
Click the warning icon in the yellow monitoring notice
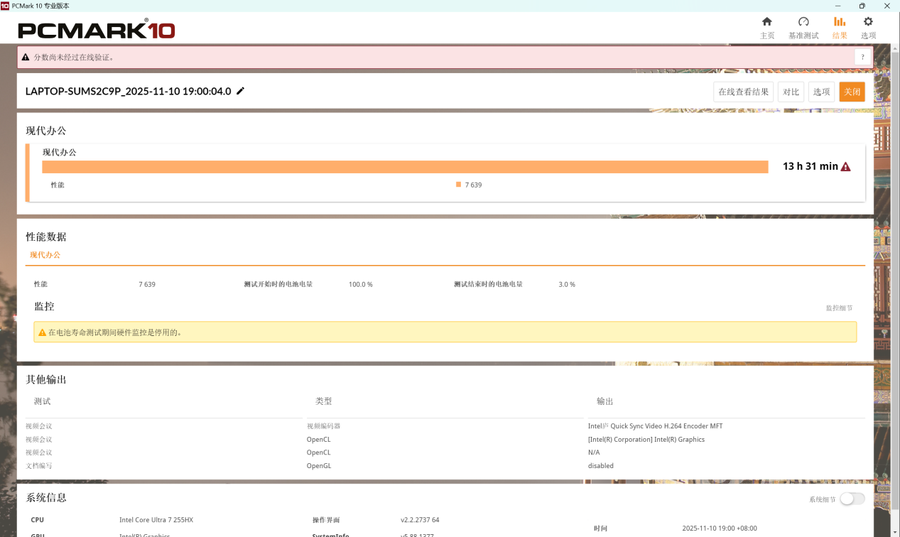coord(42,332)
